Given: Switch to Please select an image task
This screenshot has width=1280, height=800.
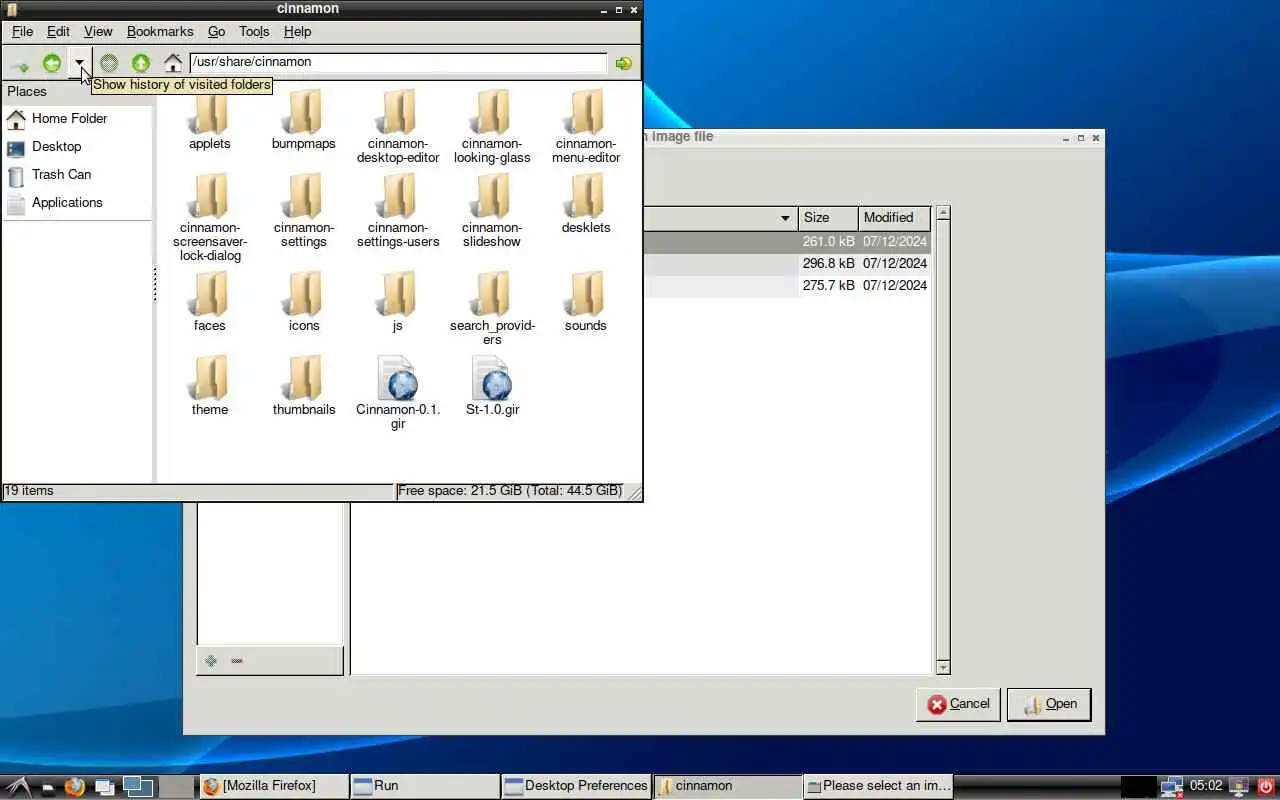Looking at the screenshot, I should pos(878,786).
